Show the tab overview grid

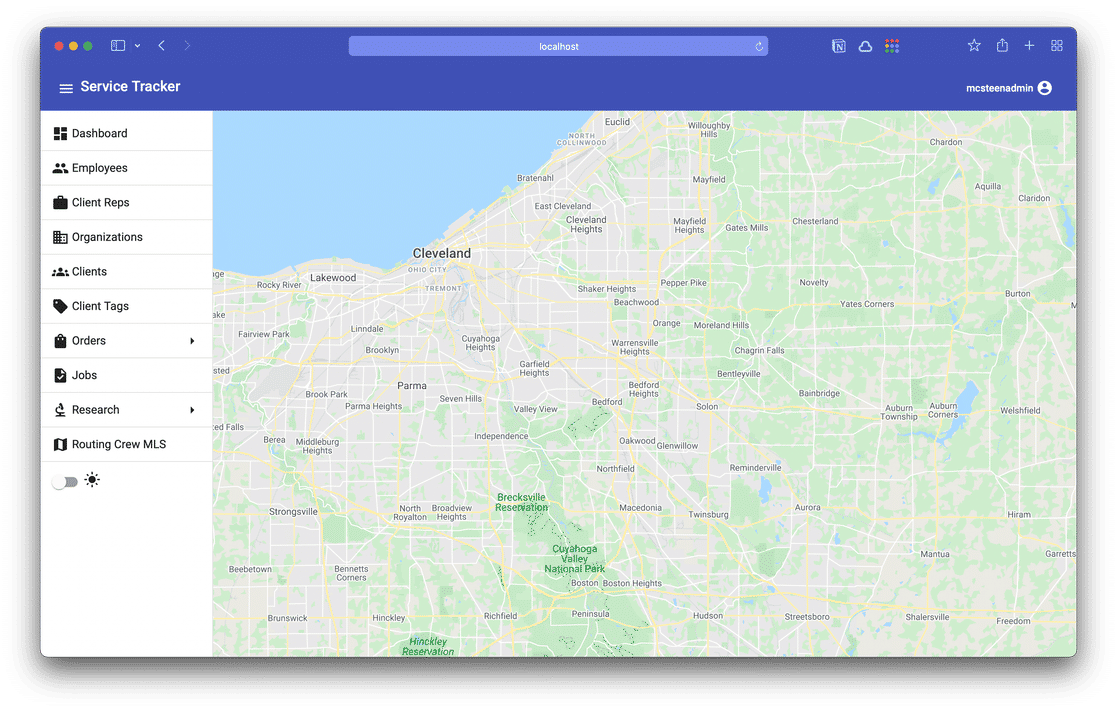click(x=1056, y=46)
